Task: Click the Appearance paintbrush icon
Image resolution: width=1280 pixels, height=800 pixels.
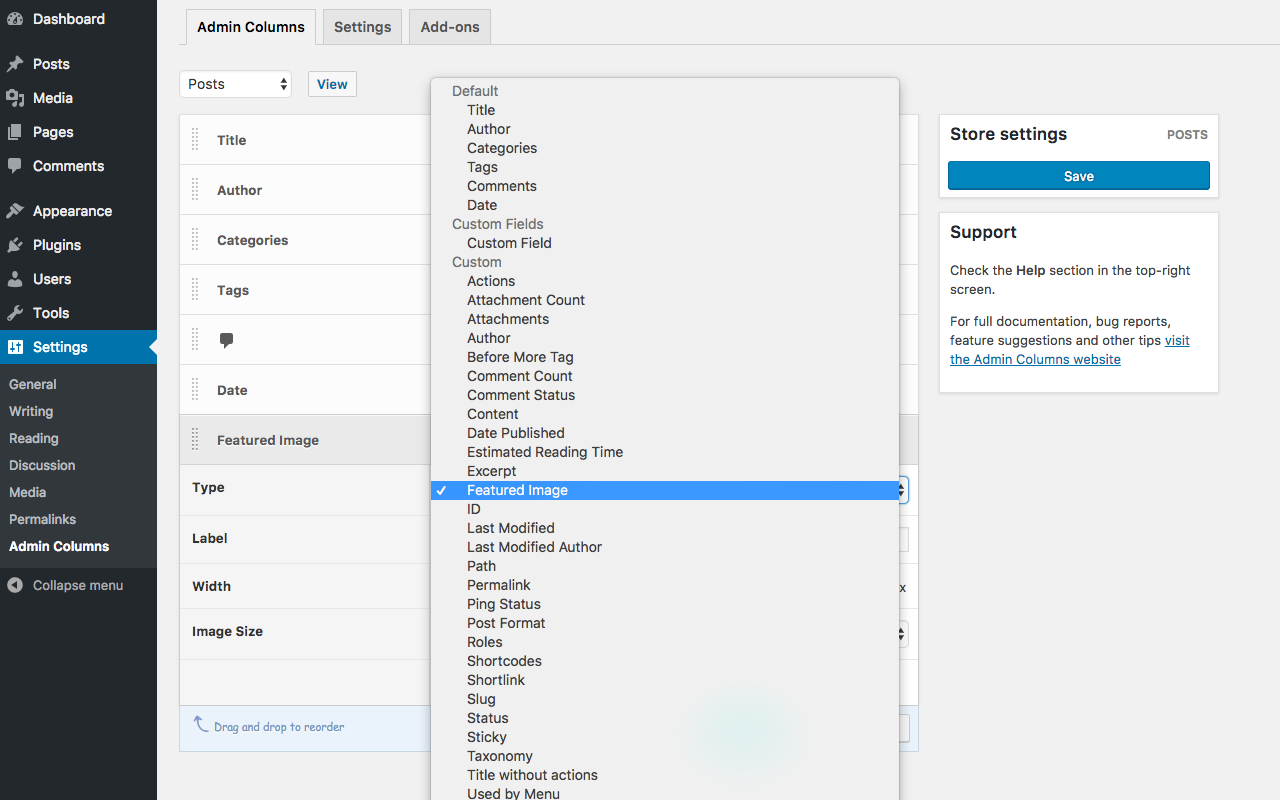Action: [15, 211]
